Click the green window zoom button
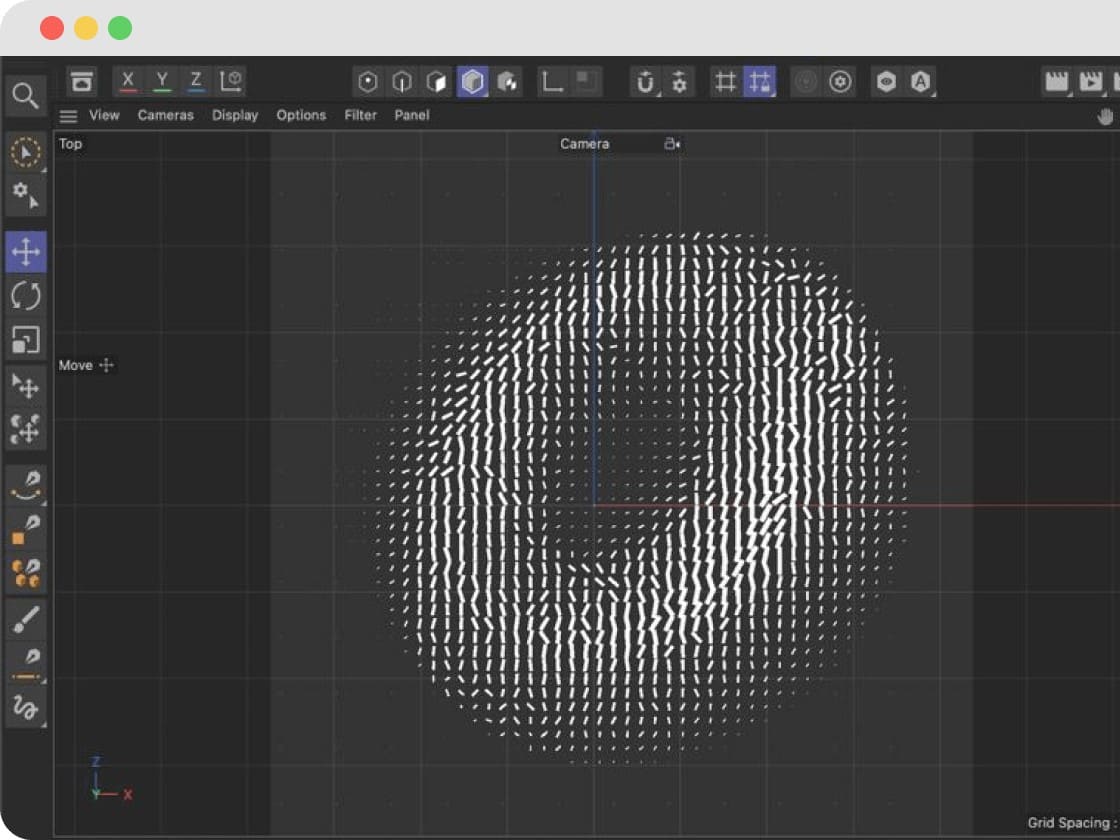Image resolution: width=1120 pixels, height=840 pixels. pyautogui.click(x=120, y=29)
